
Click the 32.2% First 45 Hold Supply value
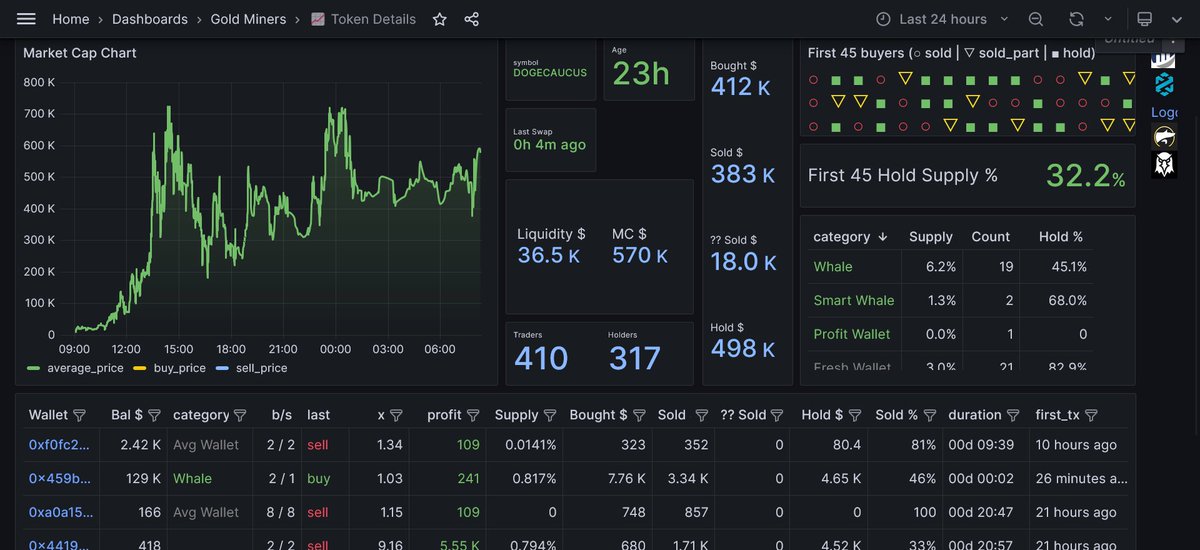tap(1086, 176)
